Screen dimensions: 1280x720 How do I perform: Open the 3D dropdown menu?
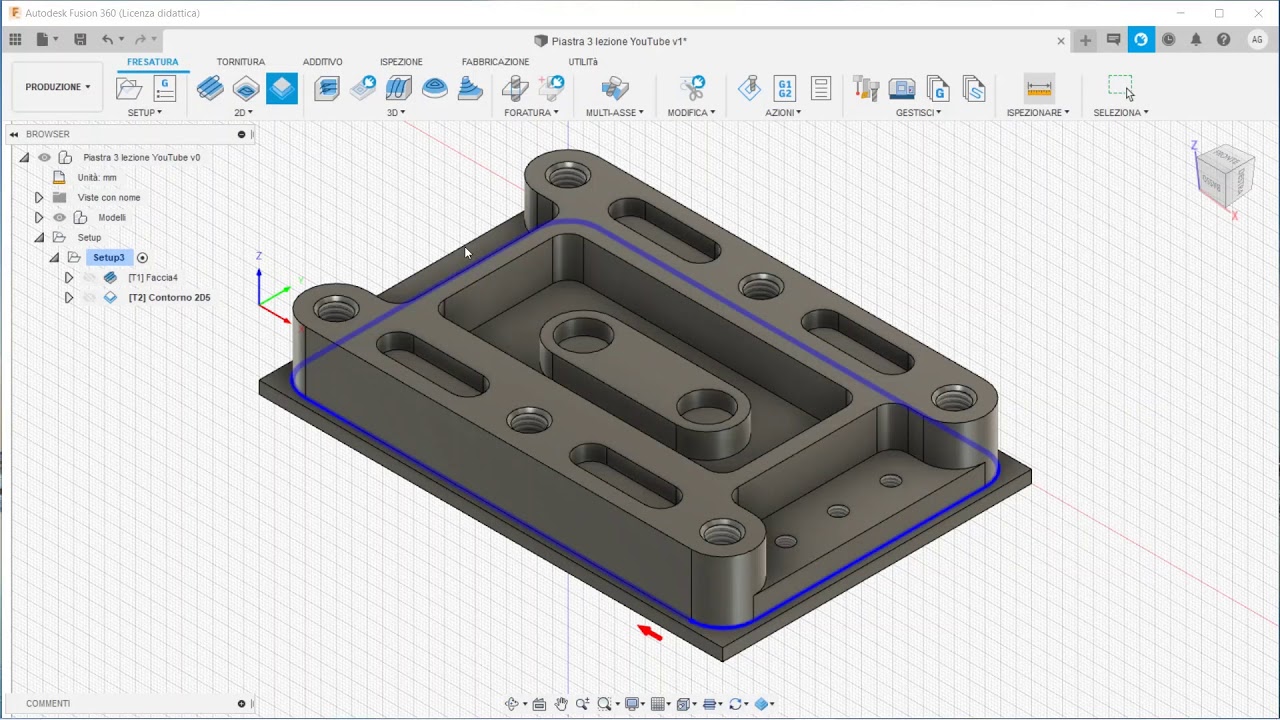click(396, 112)
